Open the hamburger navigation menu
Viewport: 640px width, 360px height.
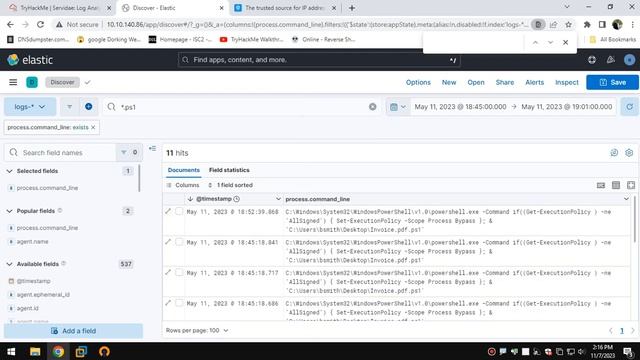pyautogui.click(x=13, y=82)
